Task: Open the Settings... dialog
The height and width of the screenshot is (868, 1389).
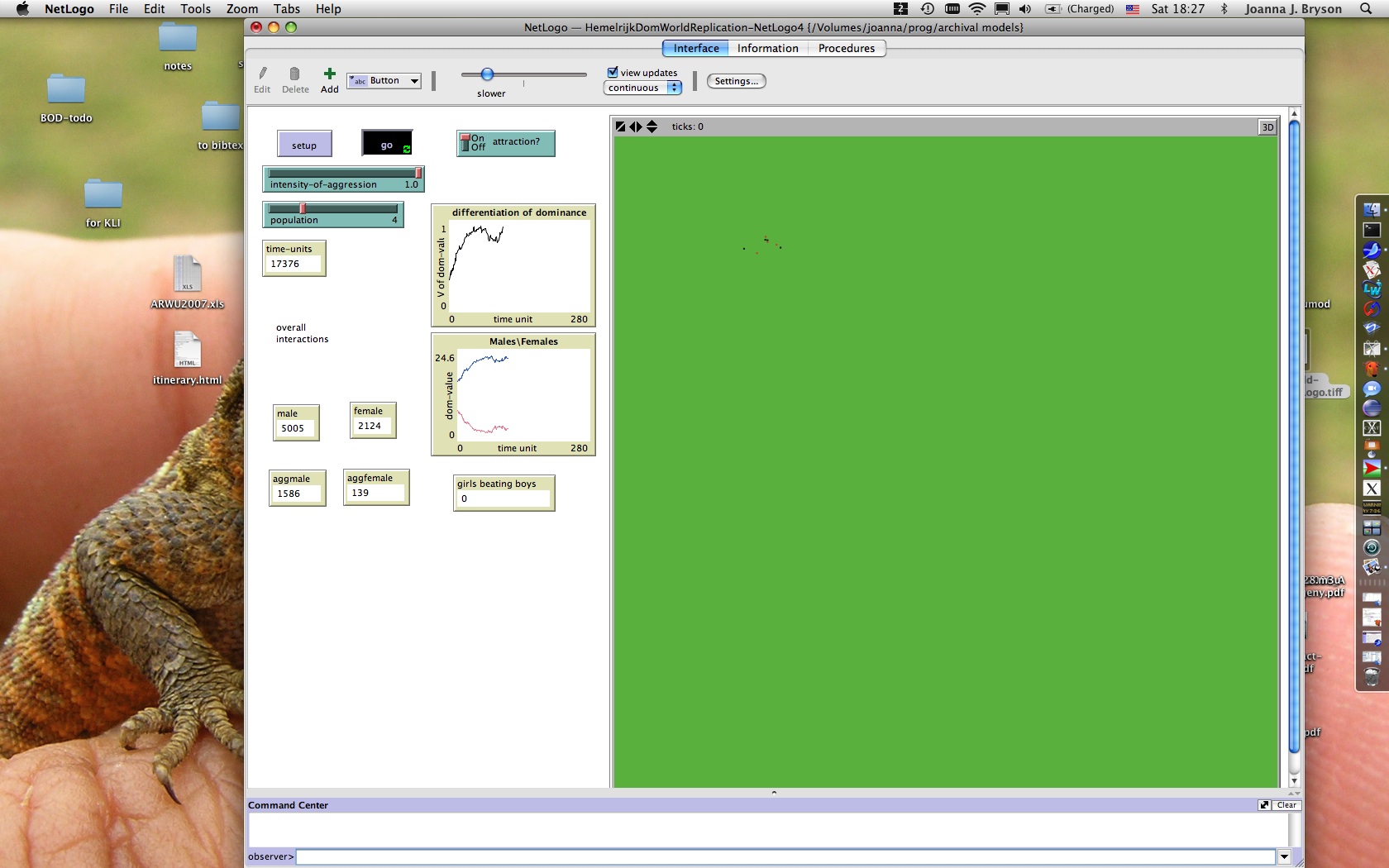Action: (x=736, y=81)
